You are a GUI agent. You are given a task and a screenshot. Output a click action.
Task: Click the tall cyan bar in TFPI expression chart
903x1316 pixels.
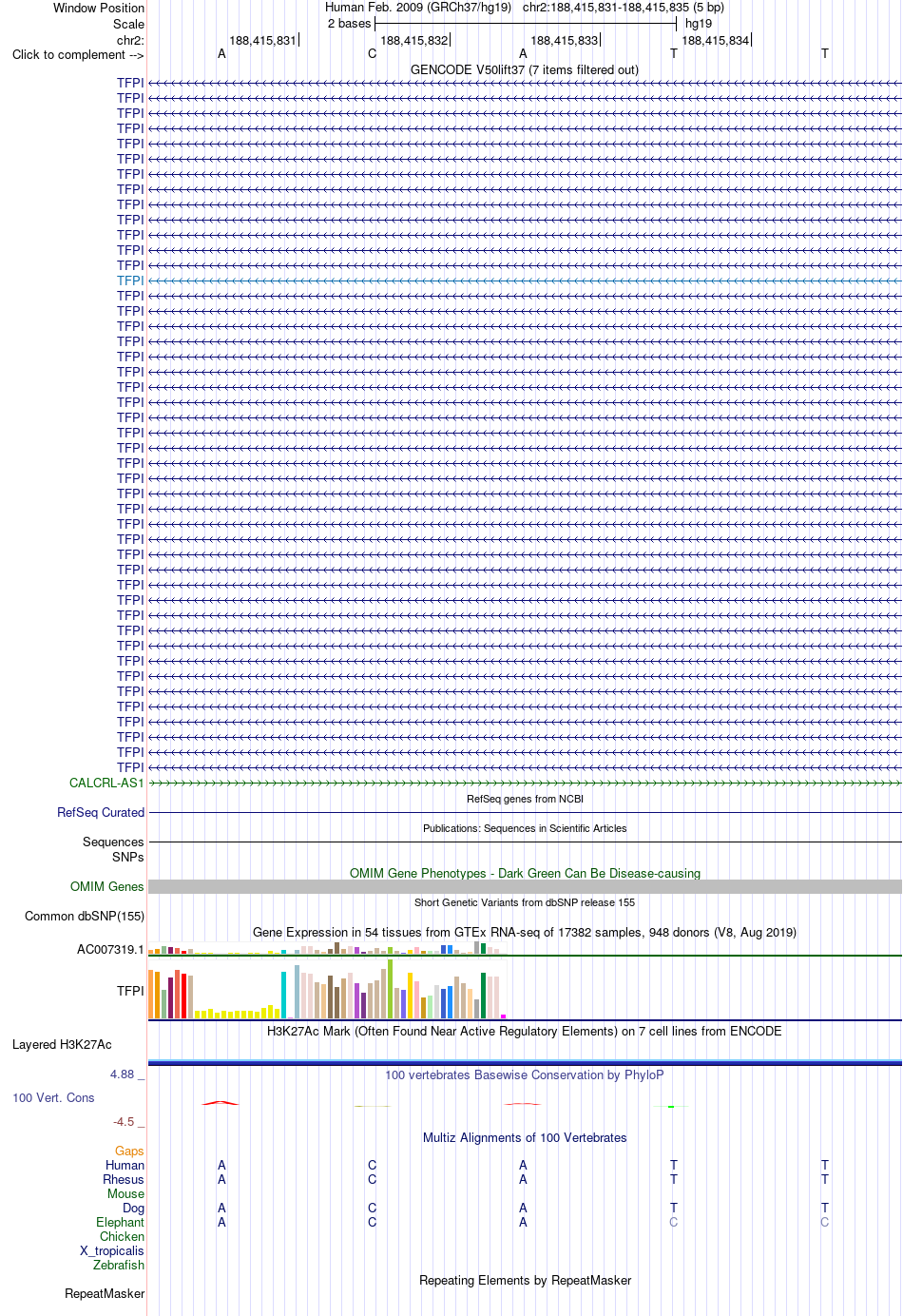283,995
